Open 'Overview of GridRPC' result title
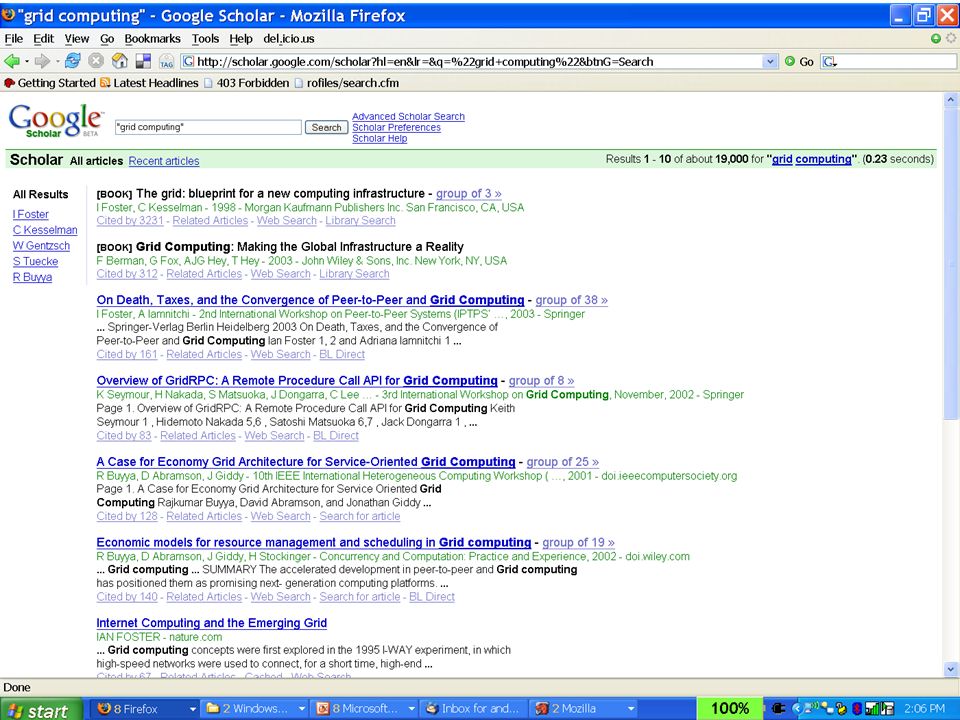The width and height of the screenshot is (960, 720). tap(297, 380)
